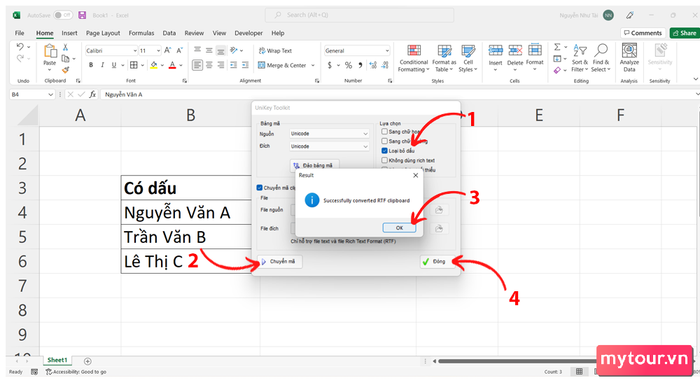
Task: Toggle the 'Chuyển mã clipboard' checkbox
Action: coord(259,188)
